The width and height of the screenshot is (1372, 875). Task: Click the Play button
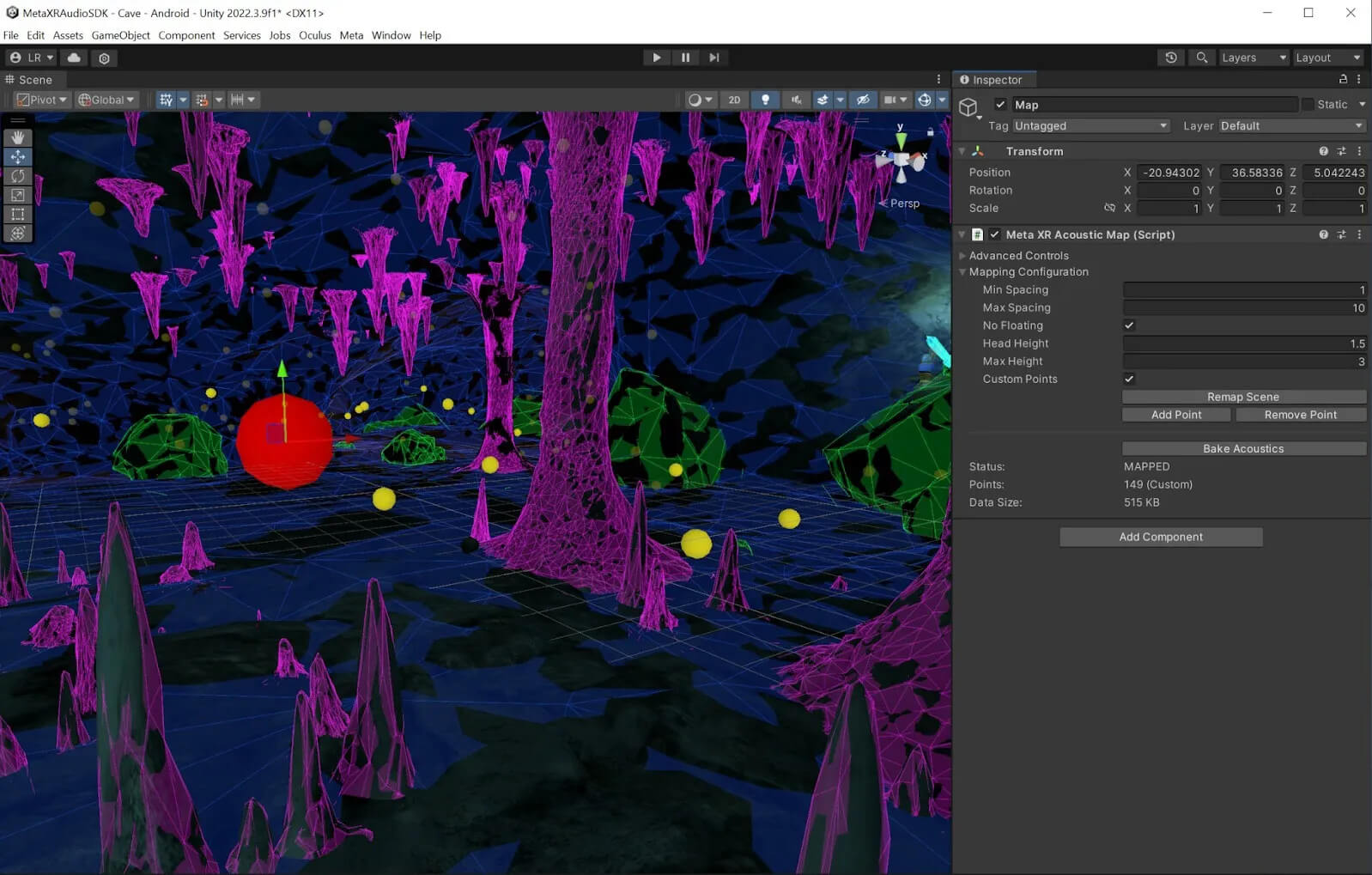click(657, 58)
